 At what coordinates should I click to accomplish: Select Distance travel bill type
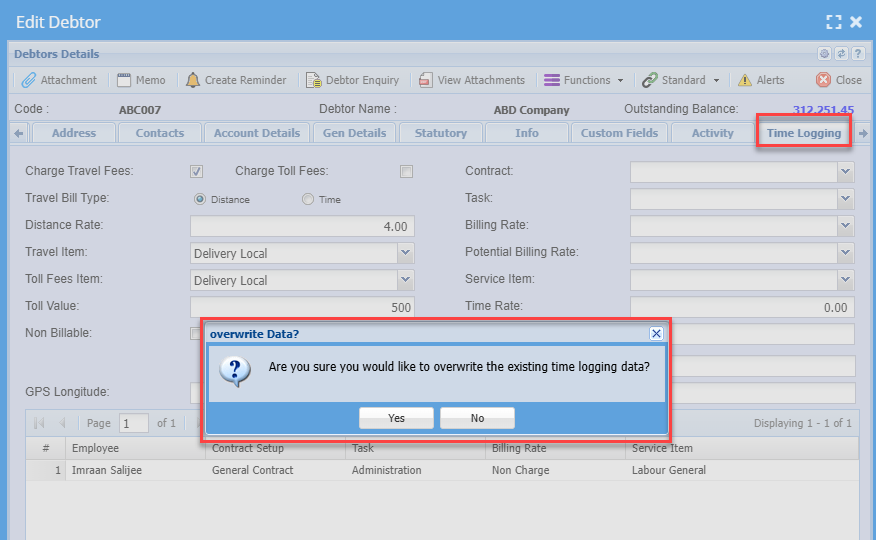coord(199,199)
